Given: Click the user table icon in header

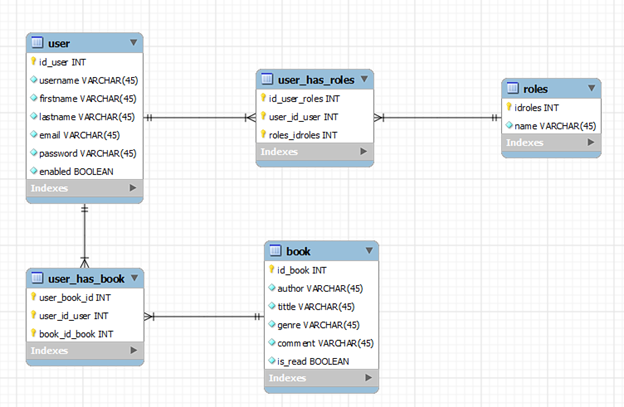Looking at the screenshot, I should click(x=37, y=43).
